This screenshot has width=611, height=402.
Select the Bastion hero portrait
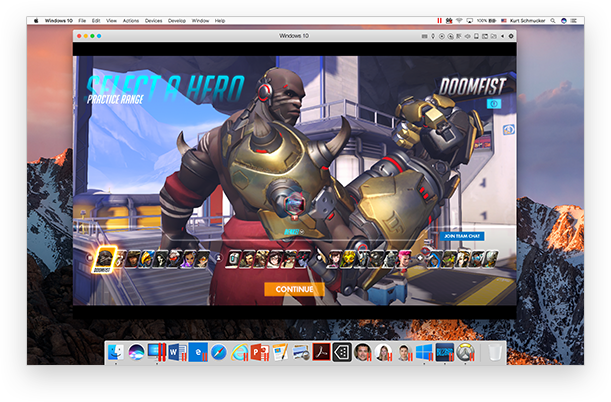[x=234, y=259]
